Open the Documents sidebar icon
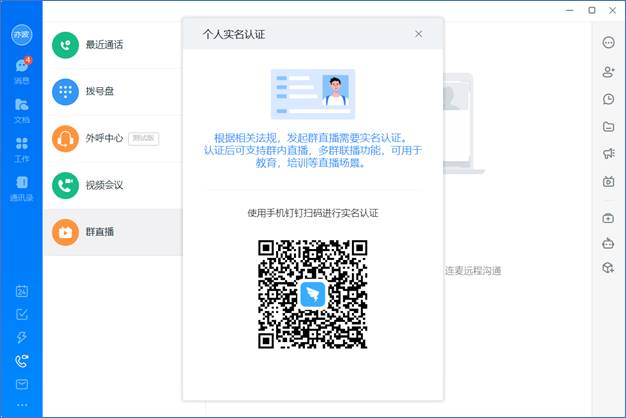The width and height of the screenshot is (626, 418). (x=22, y=111)
